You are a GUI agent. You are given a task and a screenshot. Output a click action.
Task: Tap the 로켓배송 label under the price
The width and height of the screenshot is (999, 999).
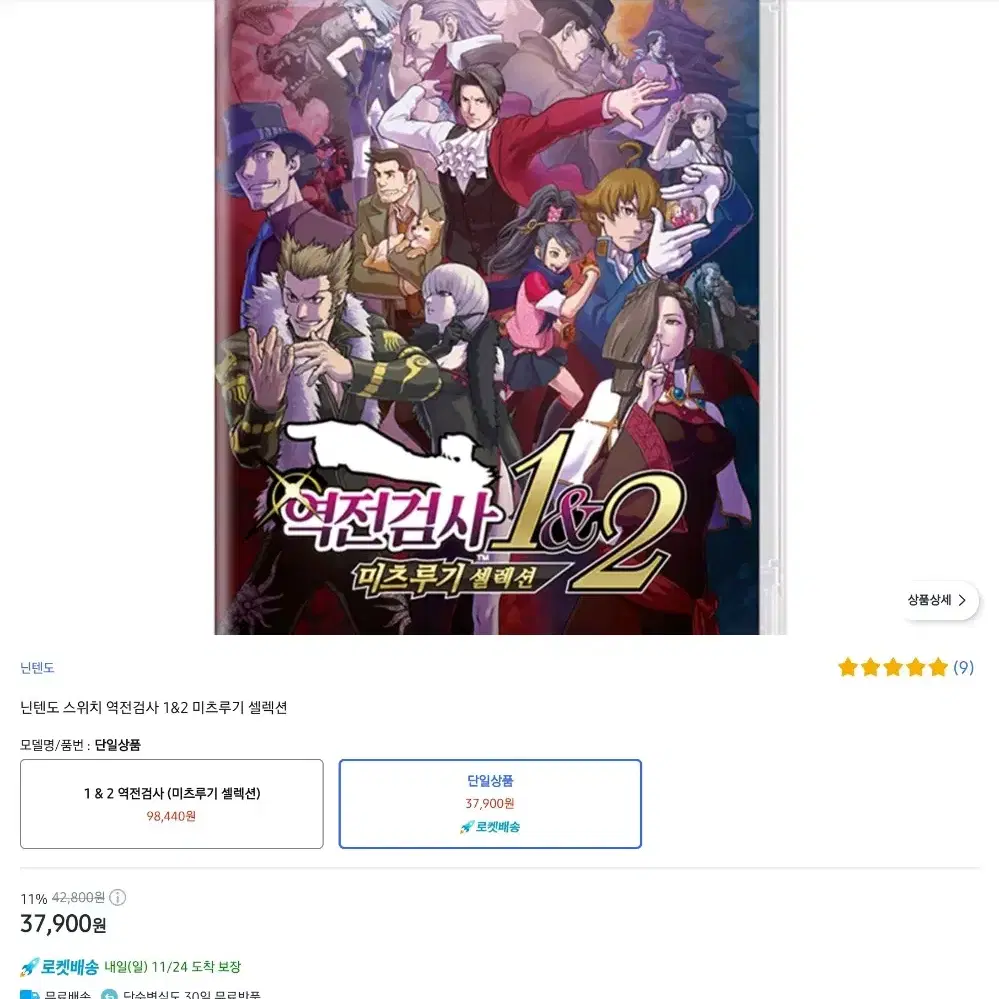[69, 967]
